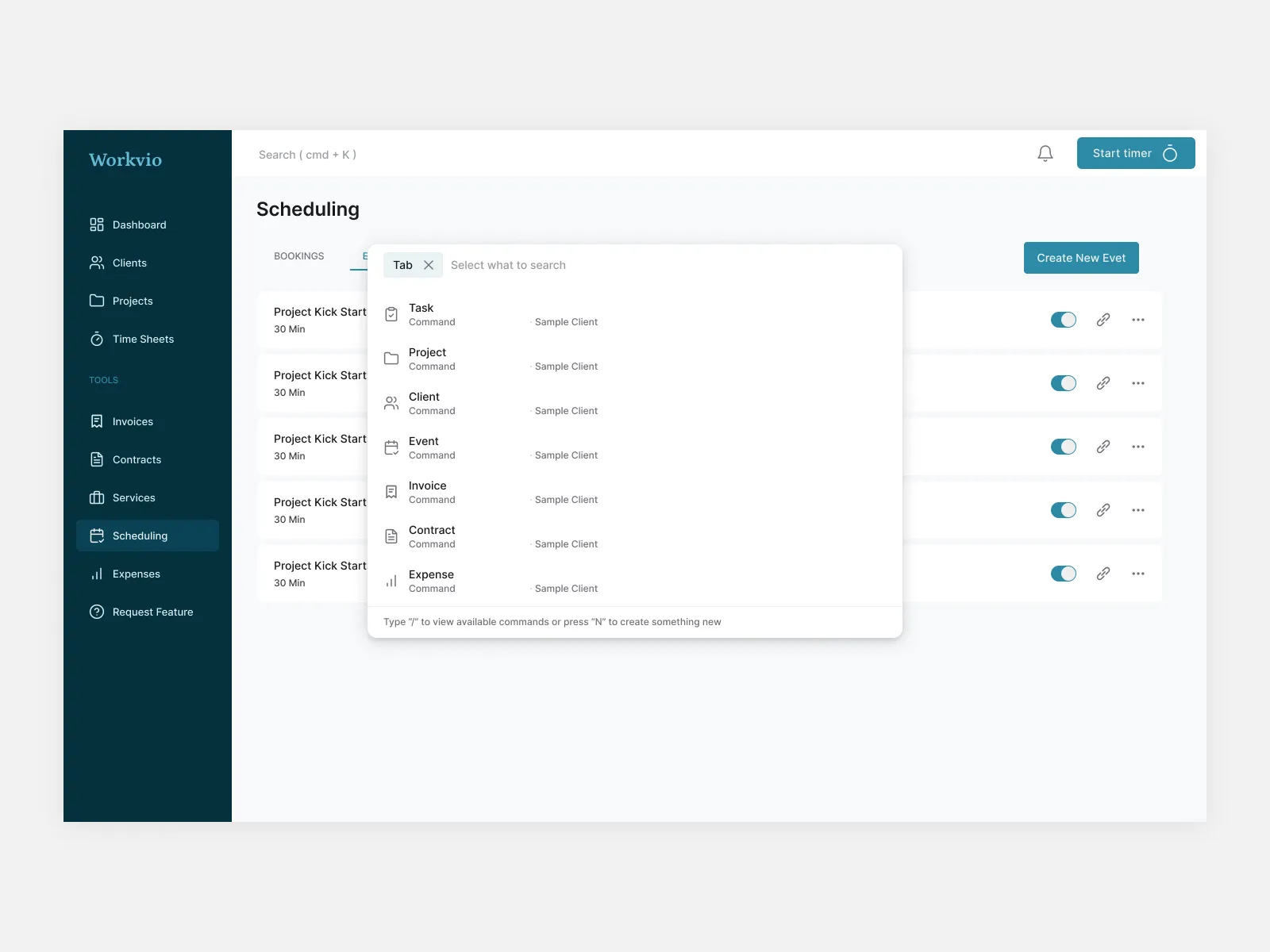Choose the Project command folder icon

[x=391, y=359]
